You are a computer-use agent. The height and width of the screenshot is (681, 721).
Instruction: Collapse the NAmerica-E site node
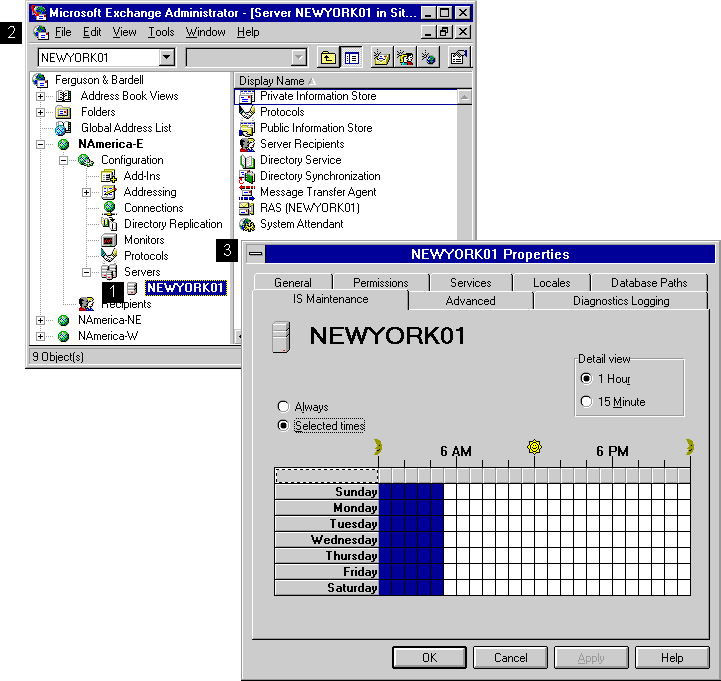[x=40, y=144]
